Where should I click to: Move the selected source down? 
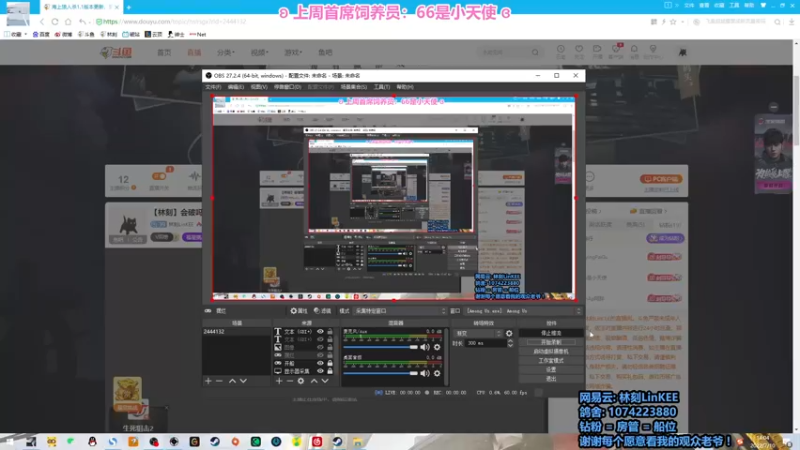[x=325, y=381]
